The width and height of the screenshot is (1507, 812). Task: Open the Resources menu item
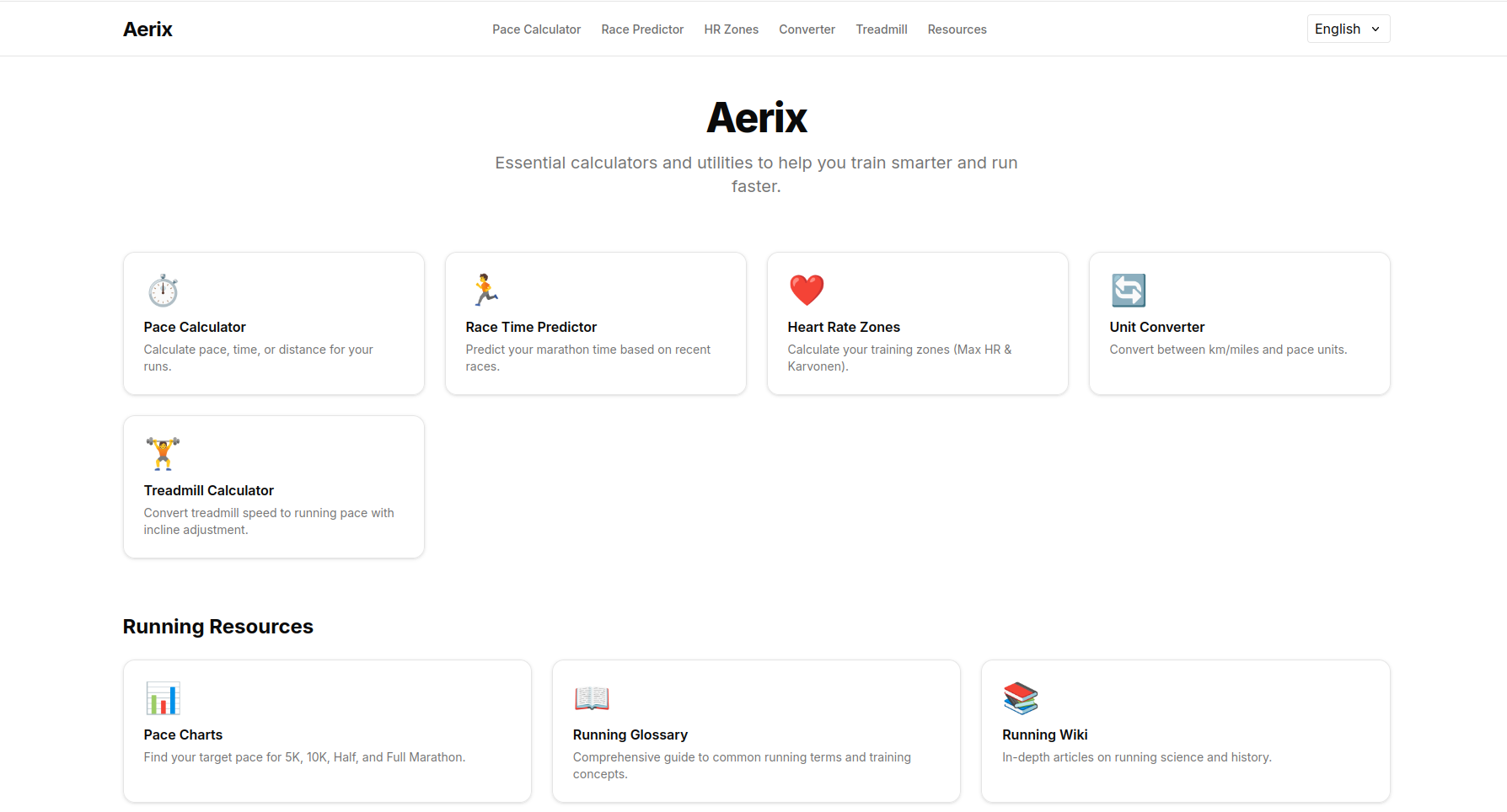click(x=957, y=29)
